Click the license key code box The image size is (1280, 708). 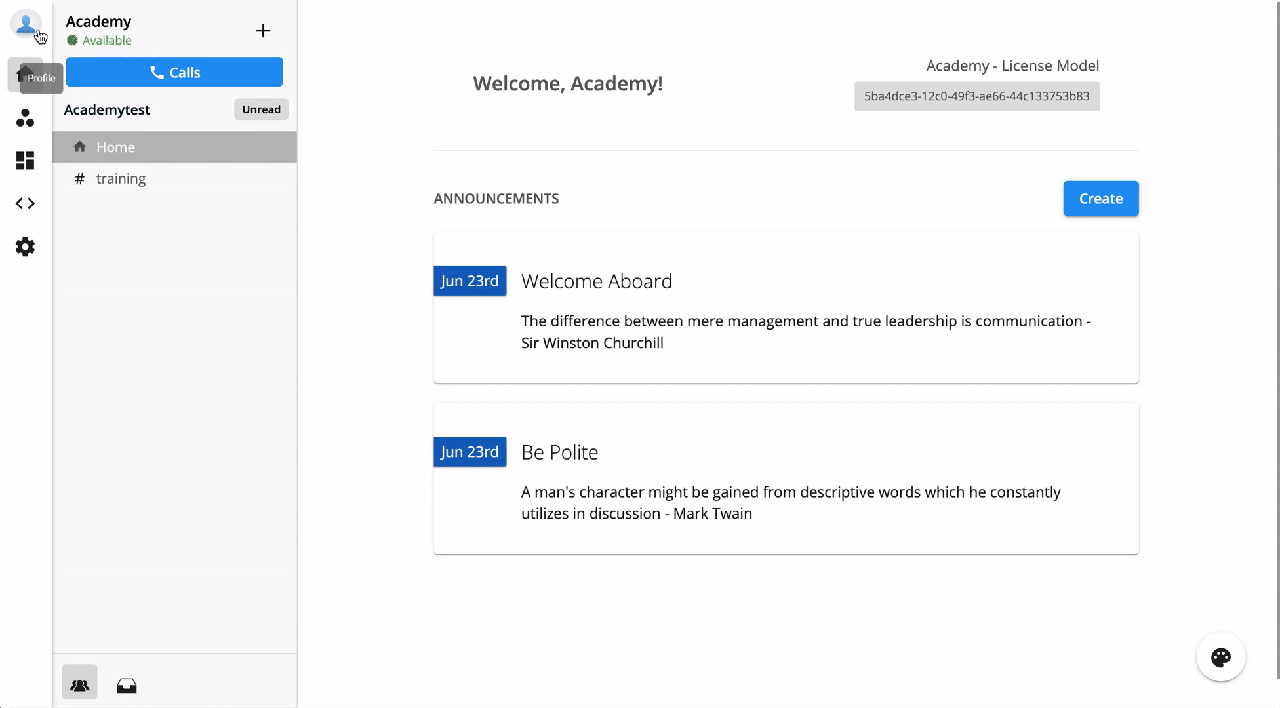pos(977,96)
